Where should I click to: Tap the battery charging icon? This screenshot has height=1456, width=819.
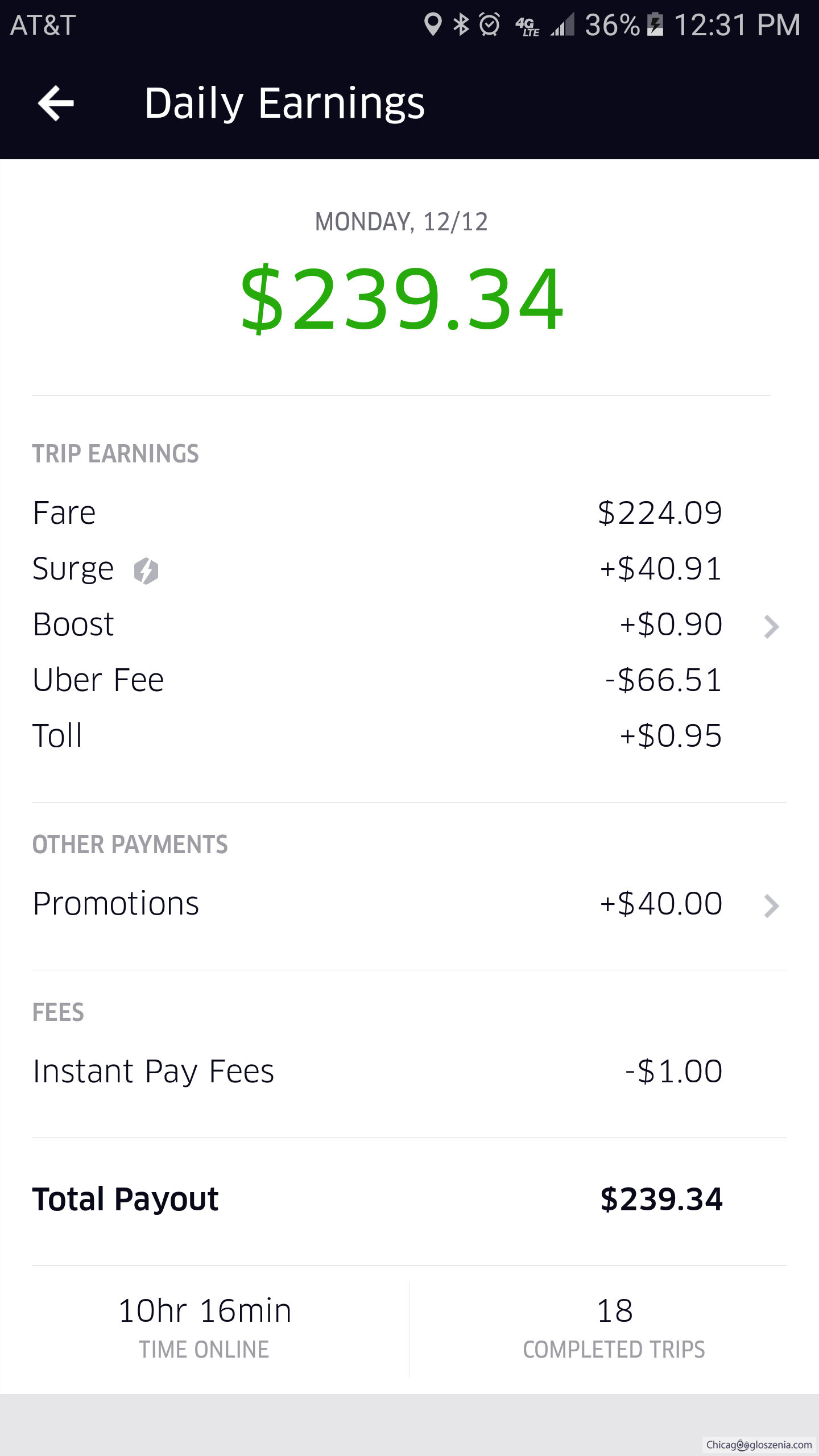655,24
